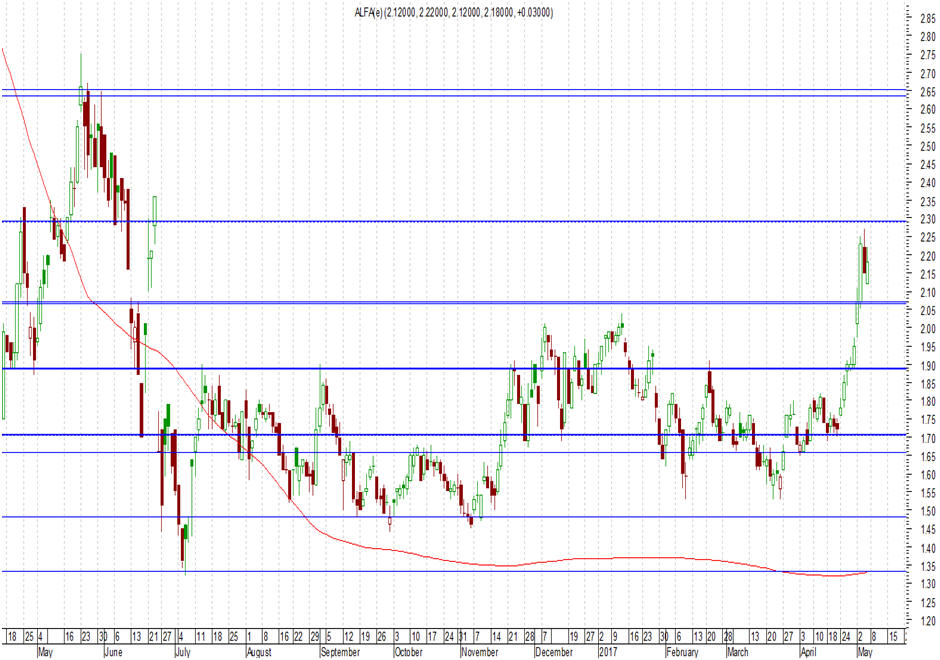Click the ALFA(e) chart title text
Viewport: 940px width, 660px height.
[x=454, y=12]
